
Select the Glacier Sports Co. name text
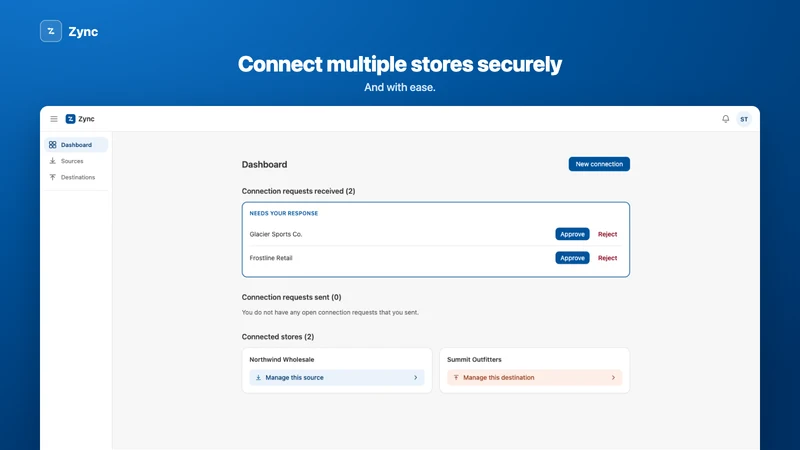(276, 234)
